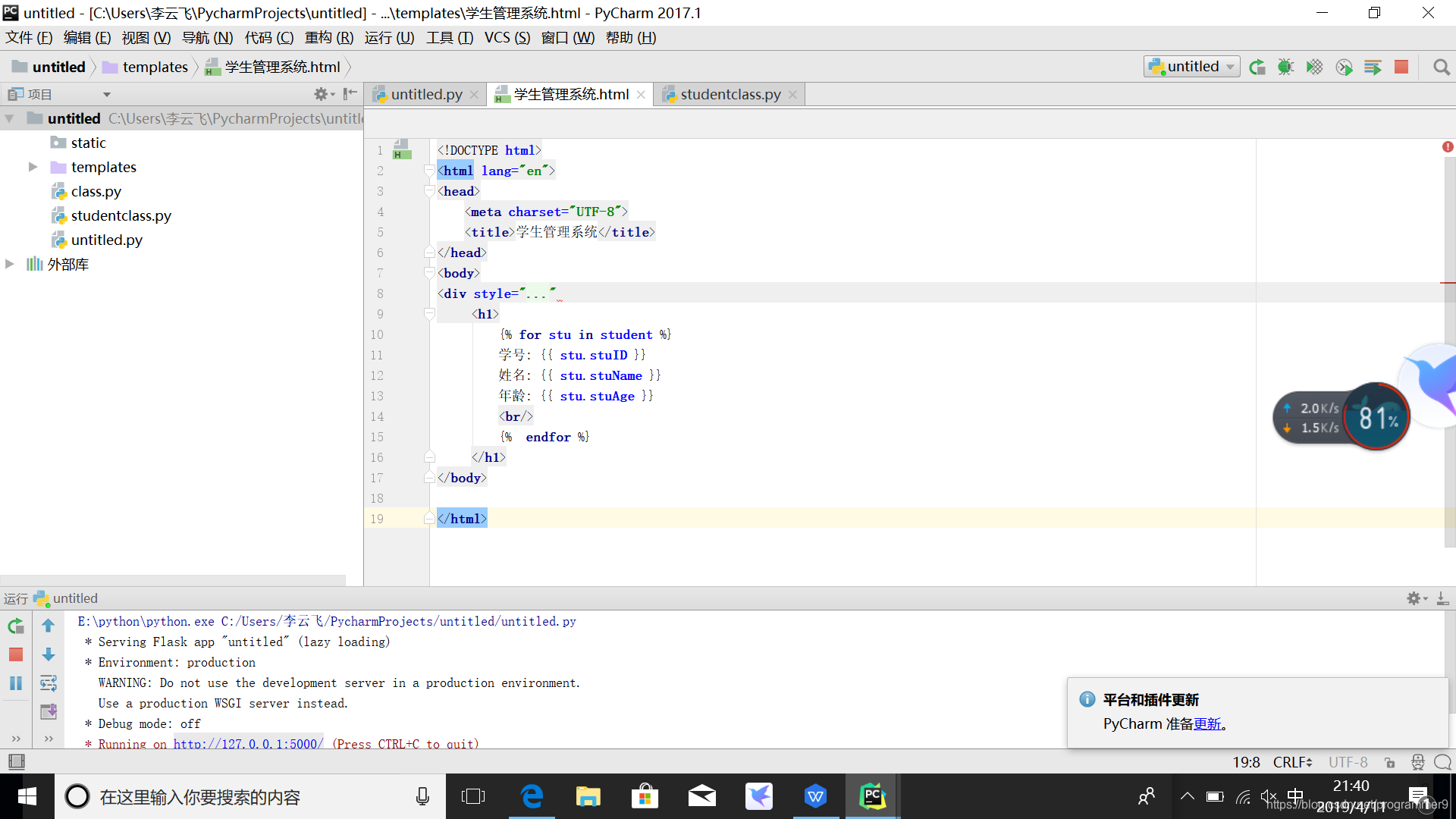Click the red Stop button in toolbar
The height and width of the screenshot is (819, 1456).
click(x=1401, y=67)
